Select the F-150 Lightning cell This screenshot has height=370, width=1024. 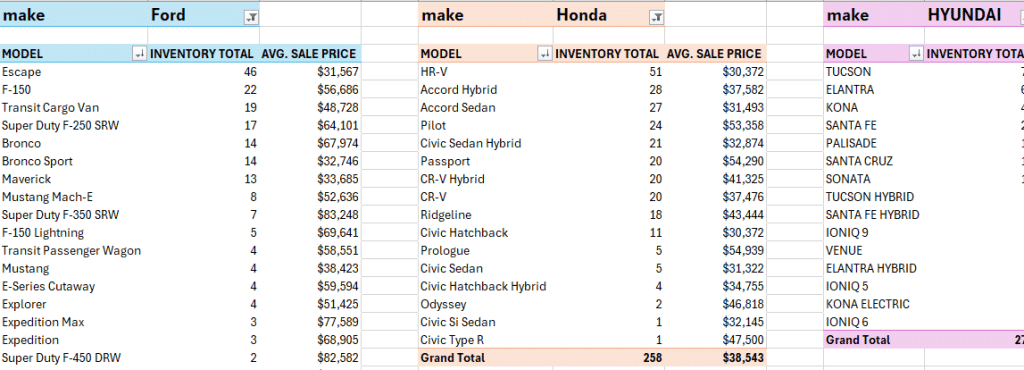click(x=74, y=233)
